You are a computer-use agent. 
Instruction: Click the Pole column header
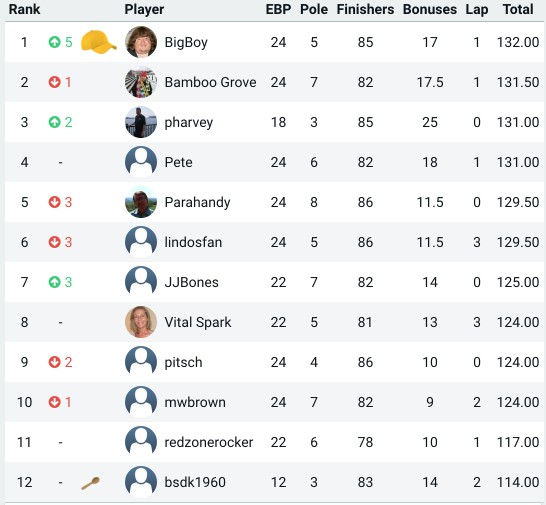314,9
